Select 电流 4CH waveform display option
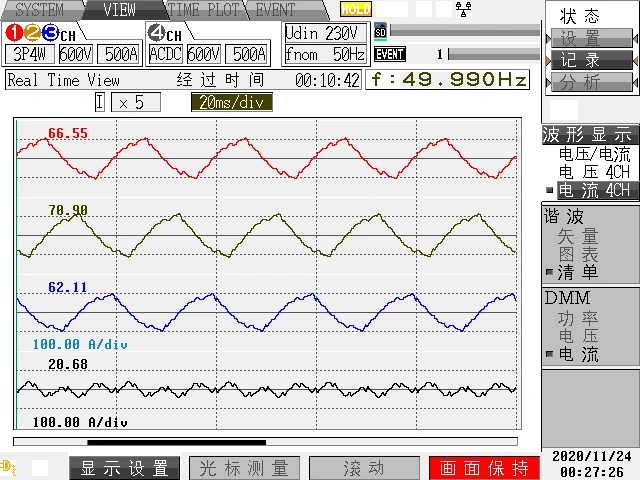 tap(593, 190)
